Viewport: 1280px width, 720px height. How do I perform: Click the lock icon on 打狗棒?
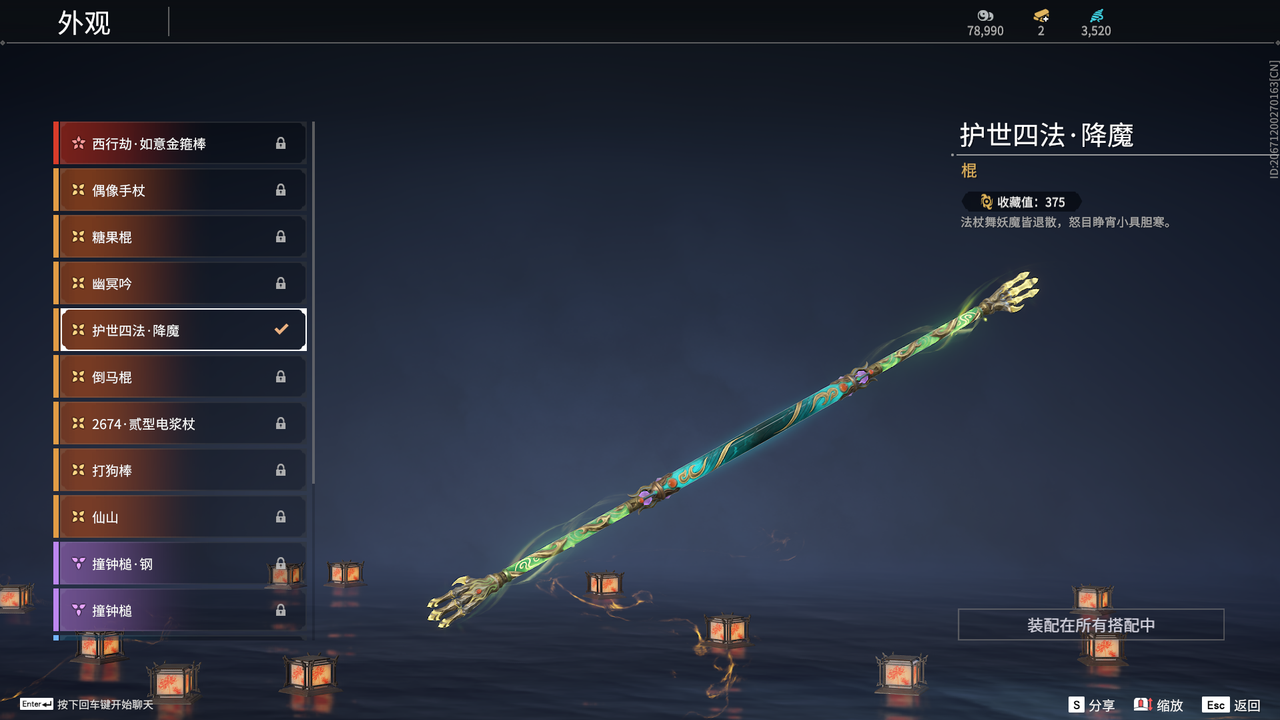coord(281,470)
